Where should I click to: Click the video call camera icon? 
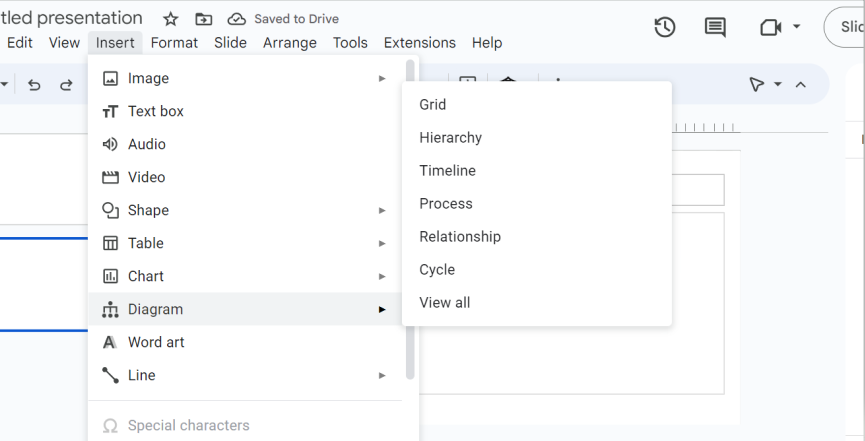click(x=770, y=27)
